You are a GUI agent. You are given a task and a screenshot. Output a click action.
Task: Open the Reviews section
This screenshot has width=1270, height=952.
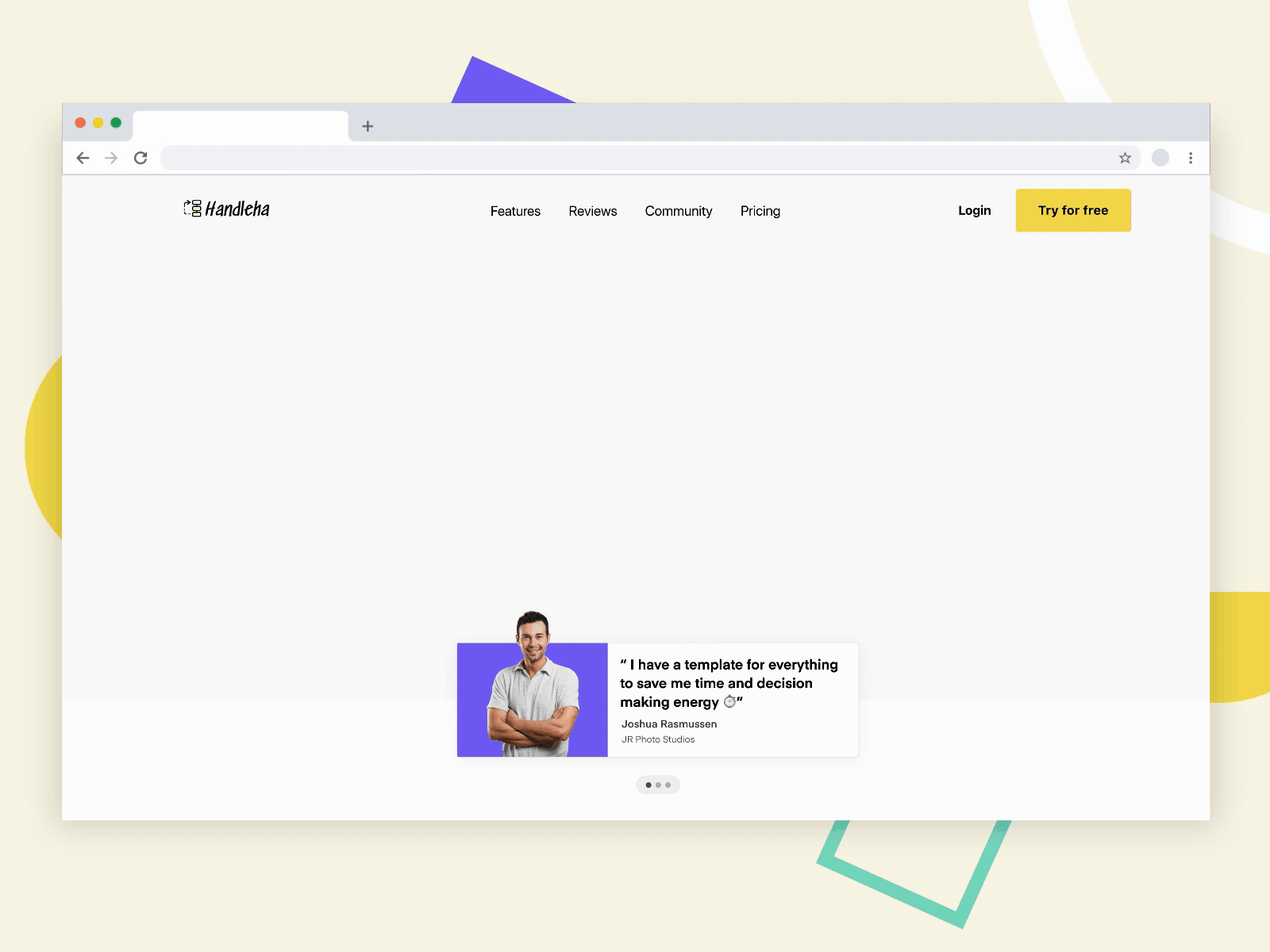(x=592, y=211)
